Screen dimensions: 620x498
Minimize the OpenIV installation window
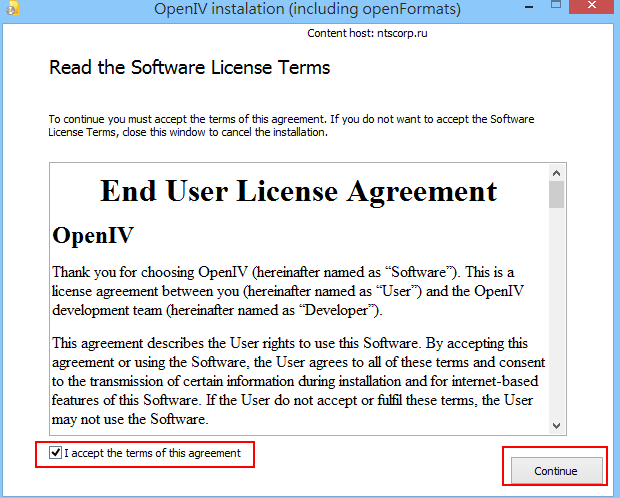[x=529, y=7]
